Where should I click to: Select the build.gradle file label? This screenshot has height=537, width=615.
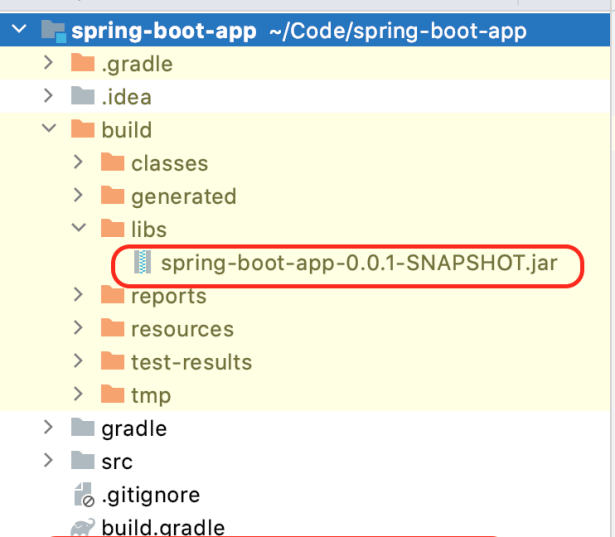click(163, 527)
